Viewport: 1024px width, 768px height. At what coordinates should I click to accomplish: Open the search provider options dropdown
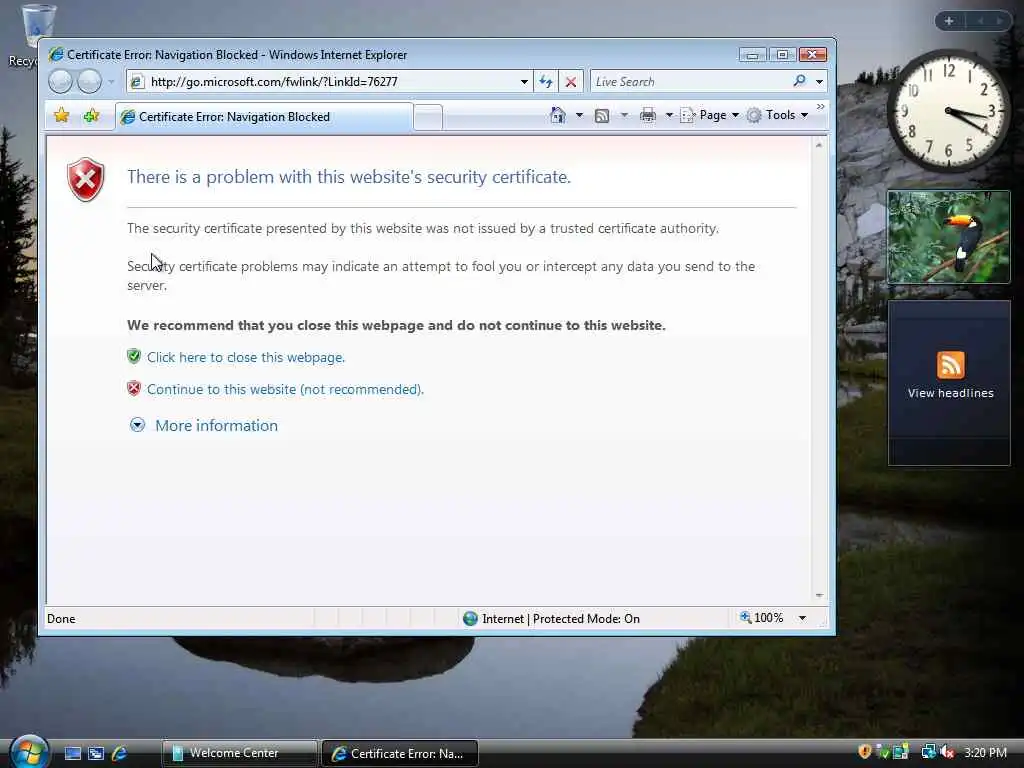[x=819, y=82]
